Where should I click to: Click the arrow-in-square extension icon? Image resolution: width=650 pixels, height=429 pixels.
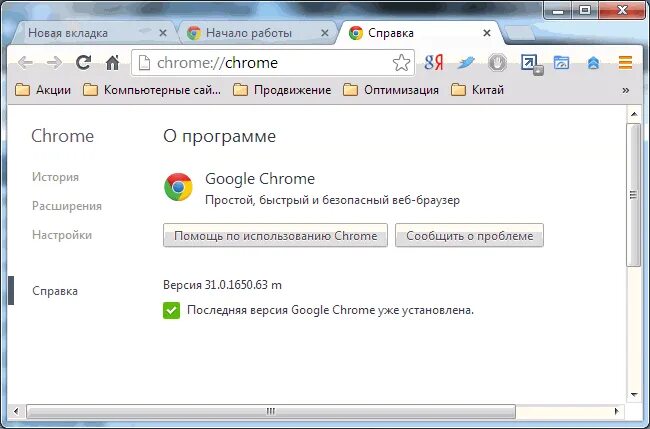pos(531,64)
